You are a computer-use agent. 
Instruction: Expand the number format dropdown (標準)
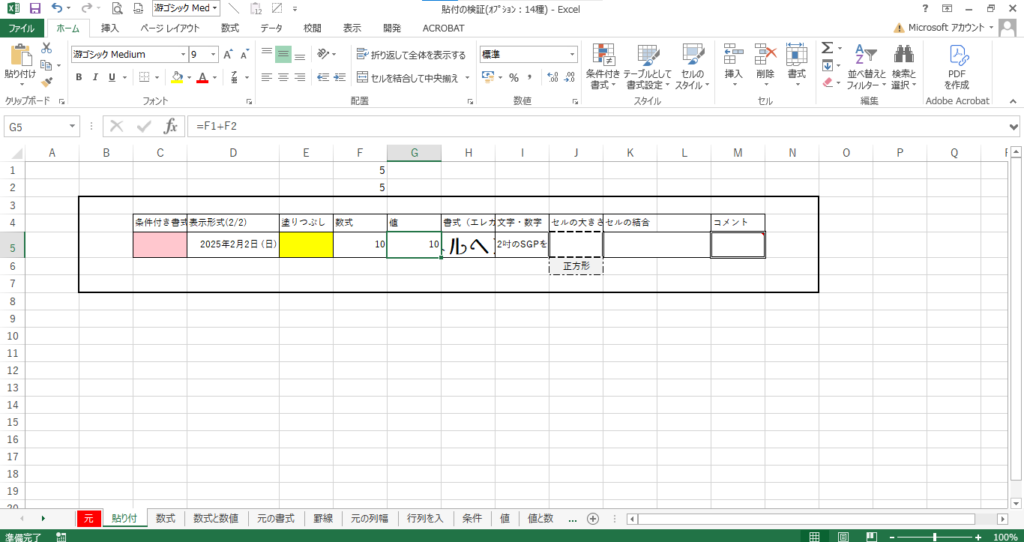pyautogui.click(x=572, y=54)
